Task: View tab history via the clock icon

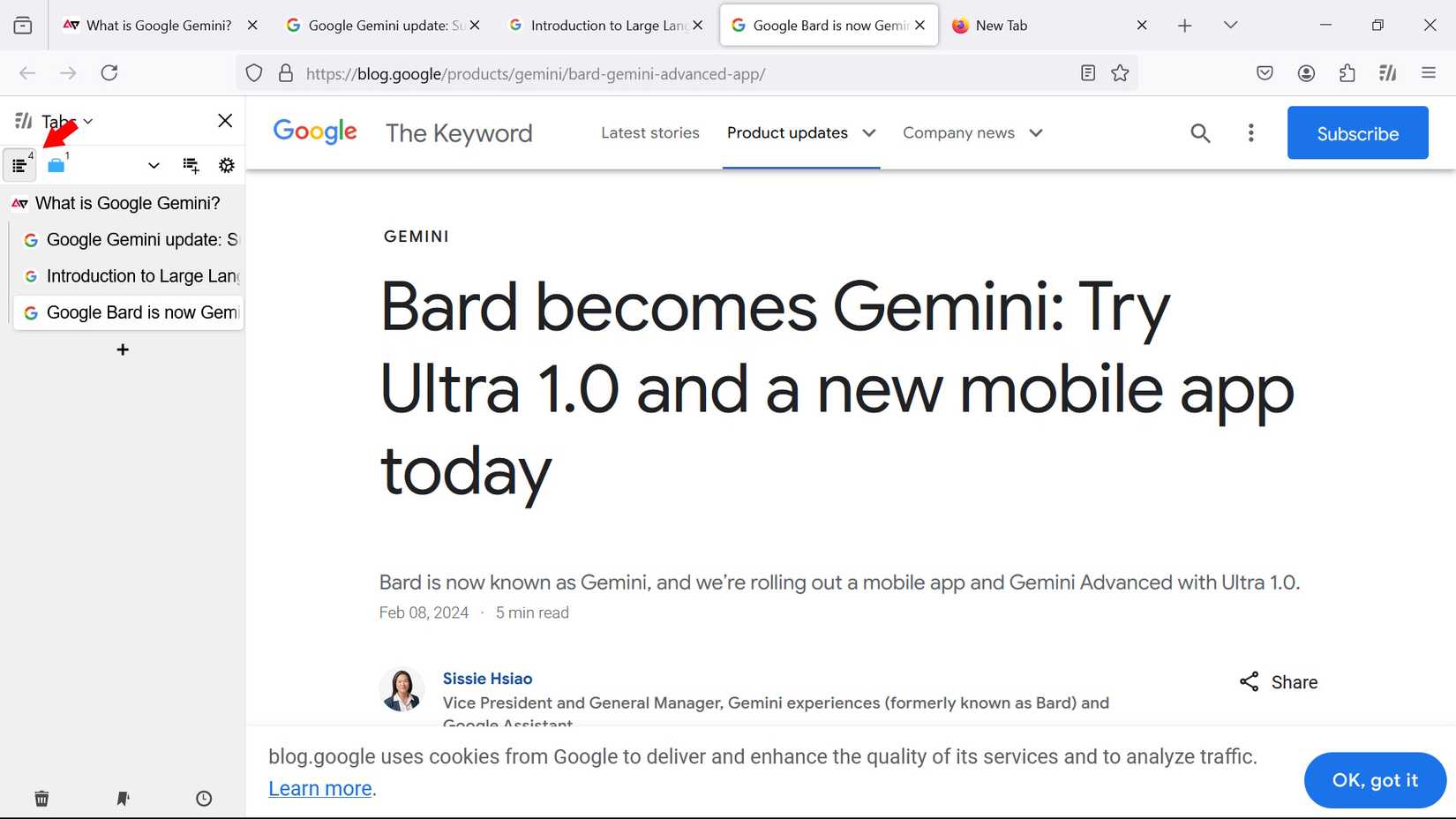Action: [203, 798]
